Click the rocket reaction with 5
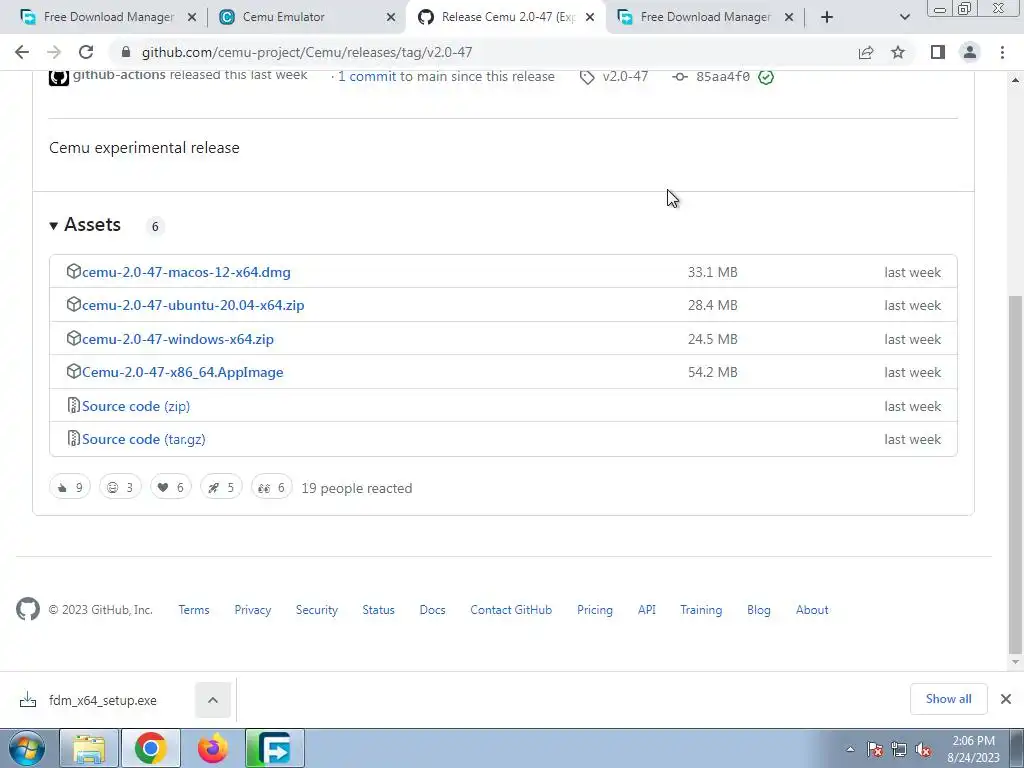1024x768 pixels. coord(221,487)
